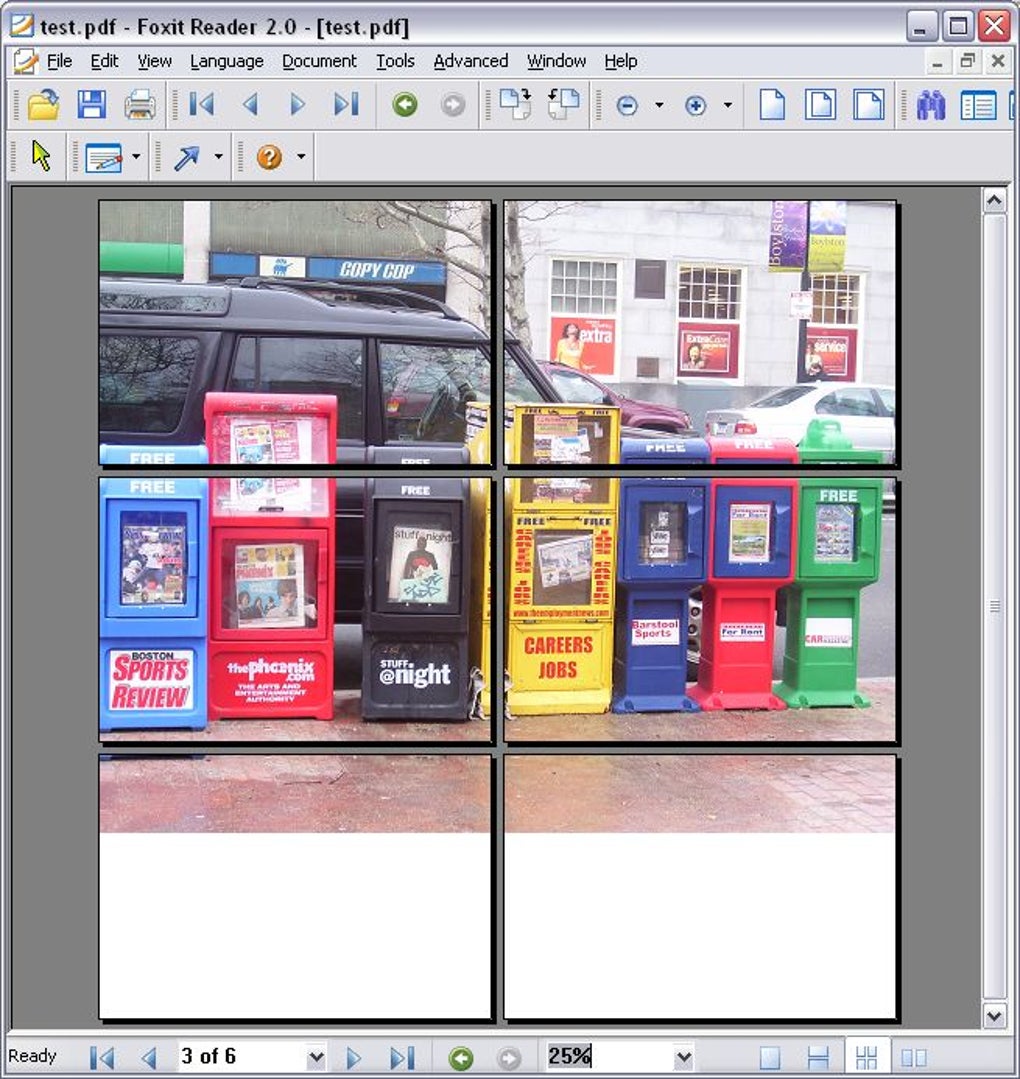
Task: Click the list-layout panel icon beside binoculars
Action: (x=978, y=105)
